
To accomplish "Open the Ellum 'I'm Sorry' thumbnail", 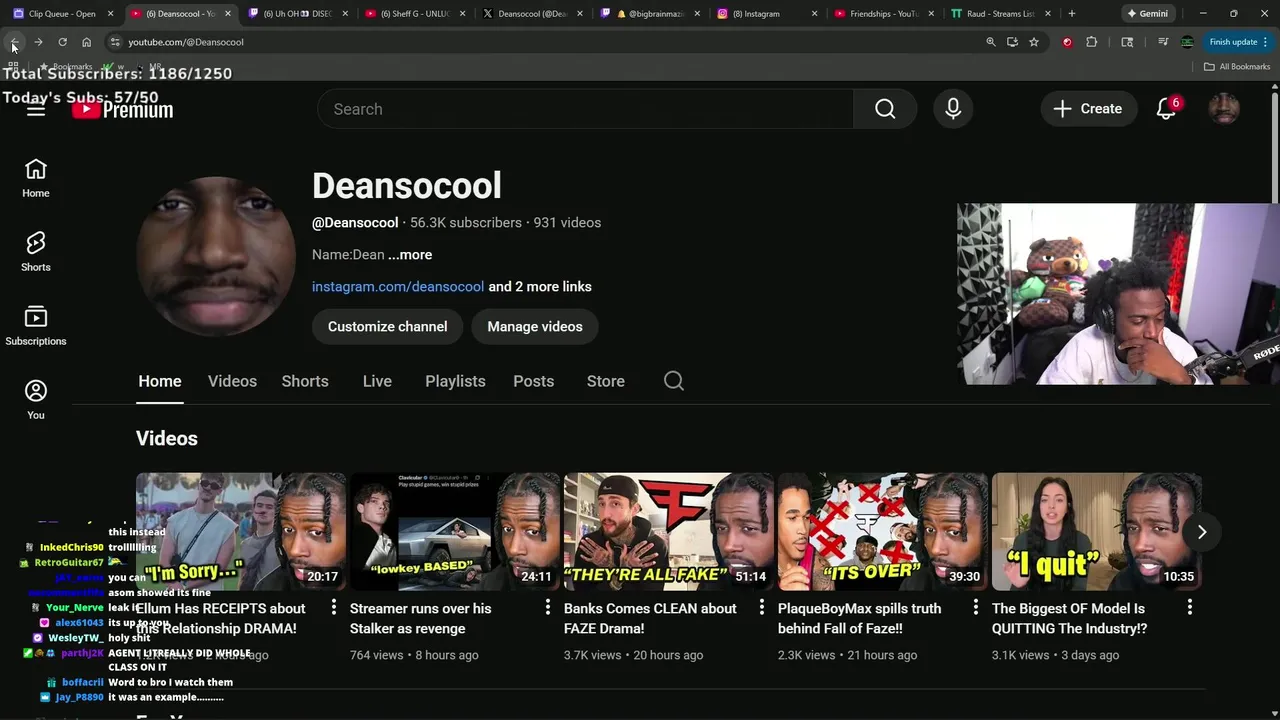I will pos(241,532).
